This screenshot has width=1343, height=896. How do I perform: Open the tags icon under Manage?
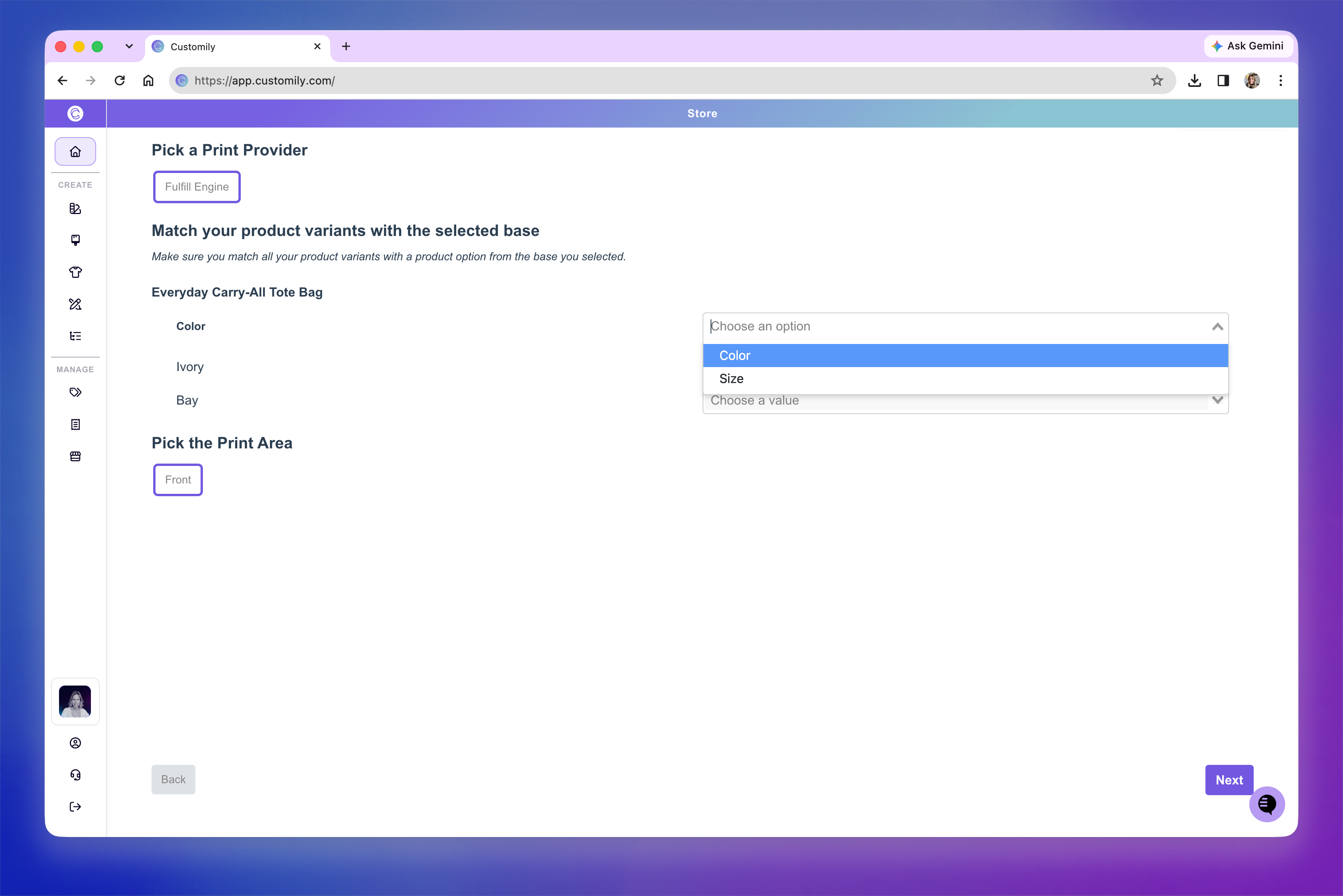click(x=75, y=393)
